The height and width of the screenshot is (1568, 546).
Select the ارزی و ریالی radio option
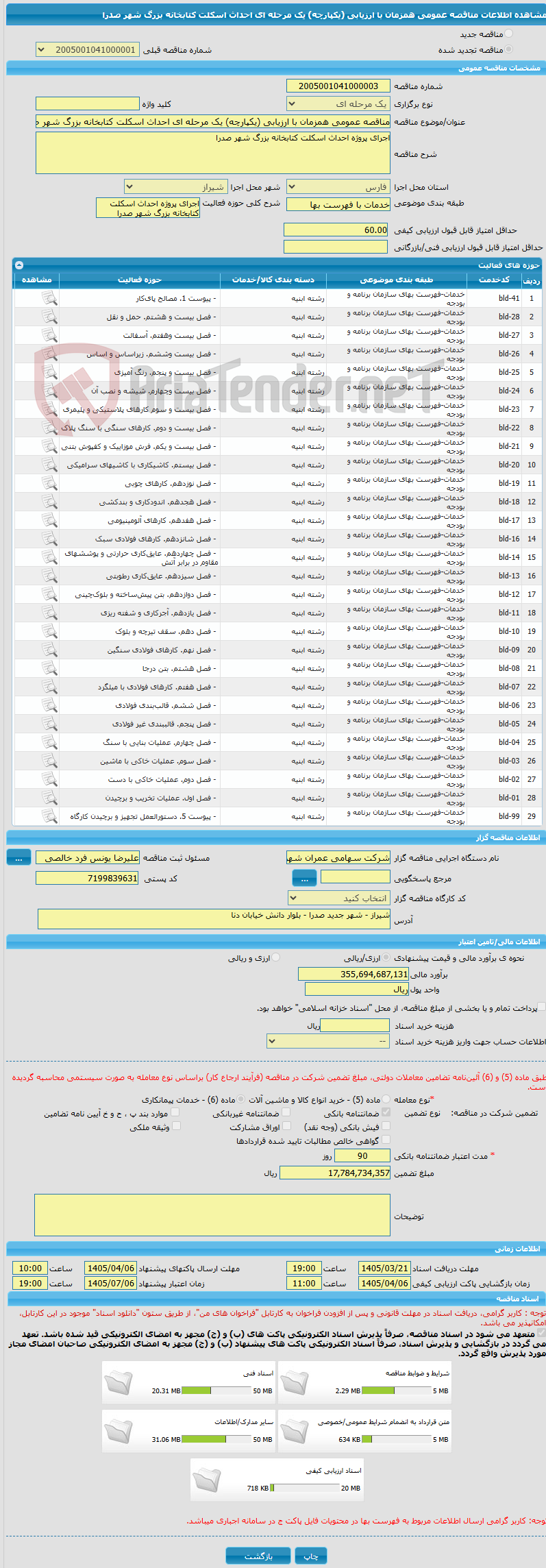tap(275, 957)
